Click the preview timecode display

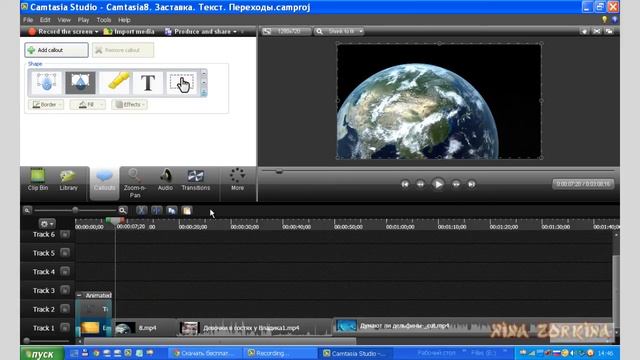pos(583,184)
